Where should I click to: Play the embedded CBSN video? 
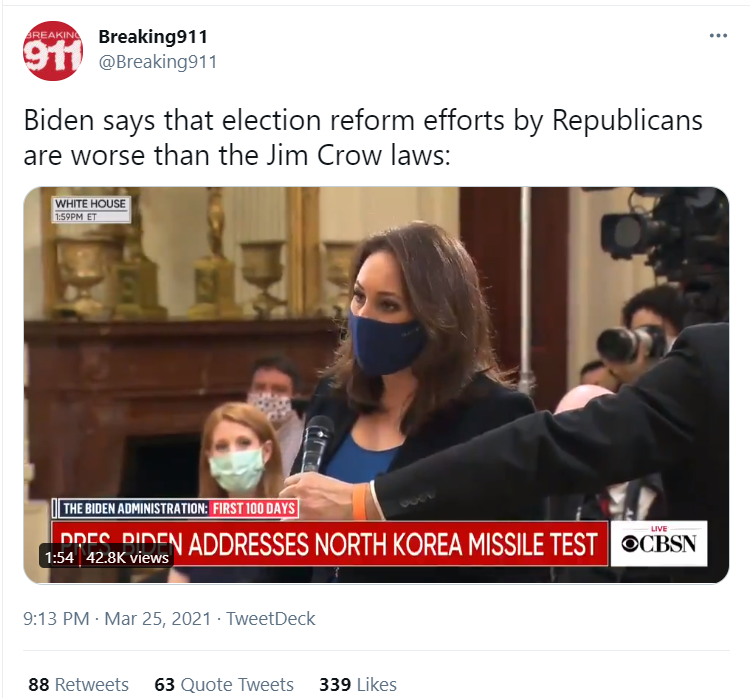click(376, 385)
